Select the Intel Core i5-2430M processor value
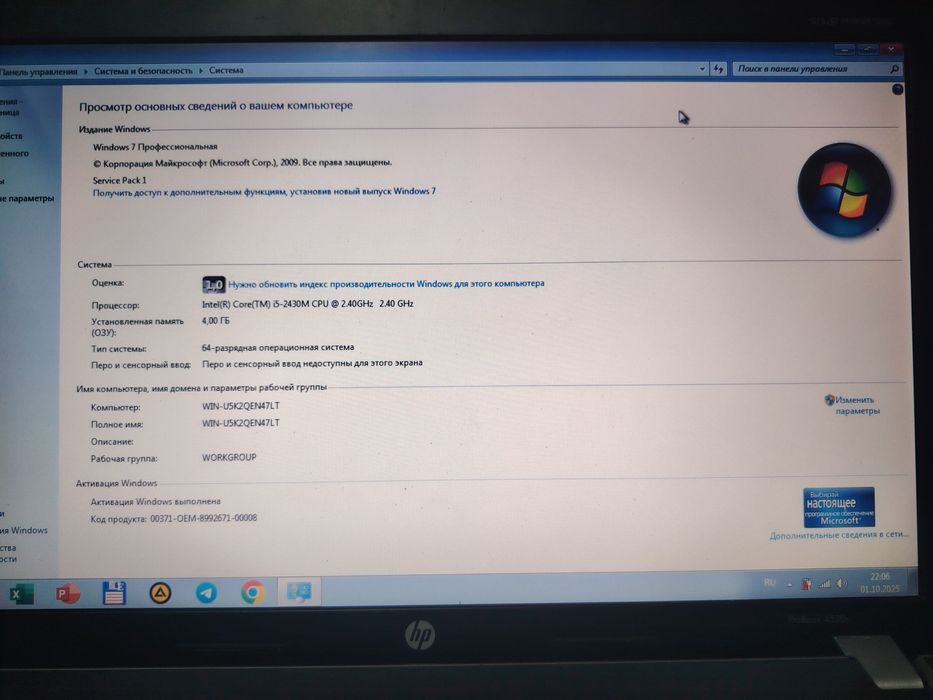The width and height of the screenshot is (933, 700). pyautogui.click(x=308, y=304)
